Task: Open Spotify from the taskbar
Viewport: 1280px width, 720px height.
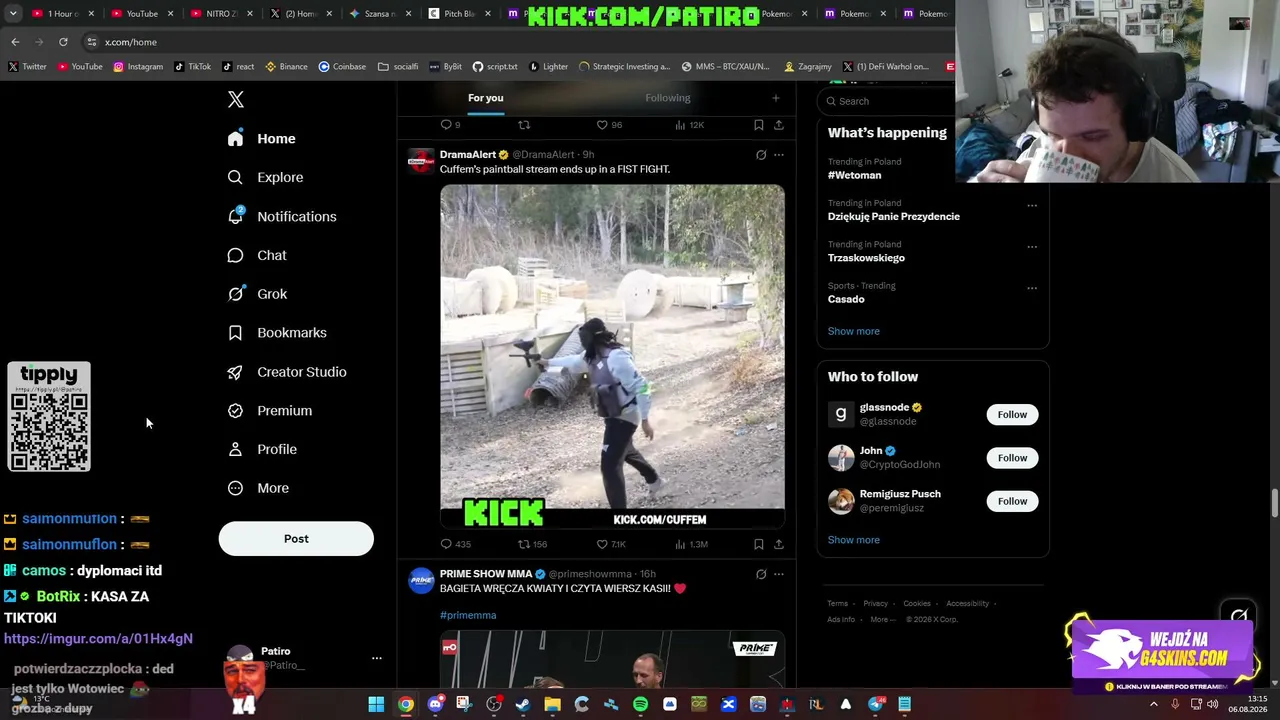Action: pos(640,704)
